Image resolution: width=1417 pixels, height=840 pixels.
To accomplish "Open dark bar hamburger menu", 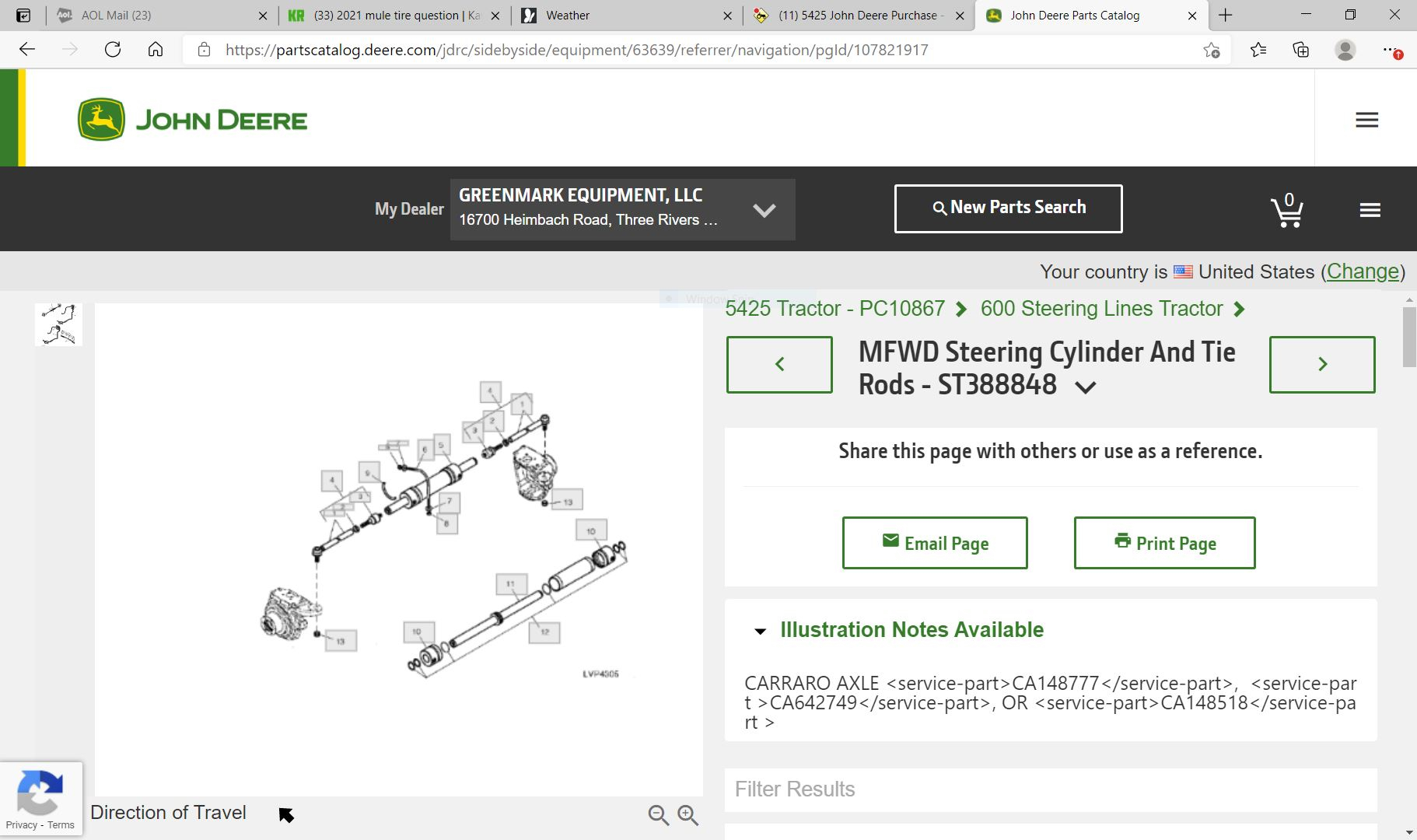I will click(1370, 210).
